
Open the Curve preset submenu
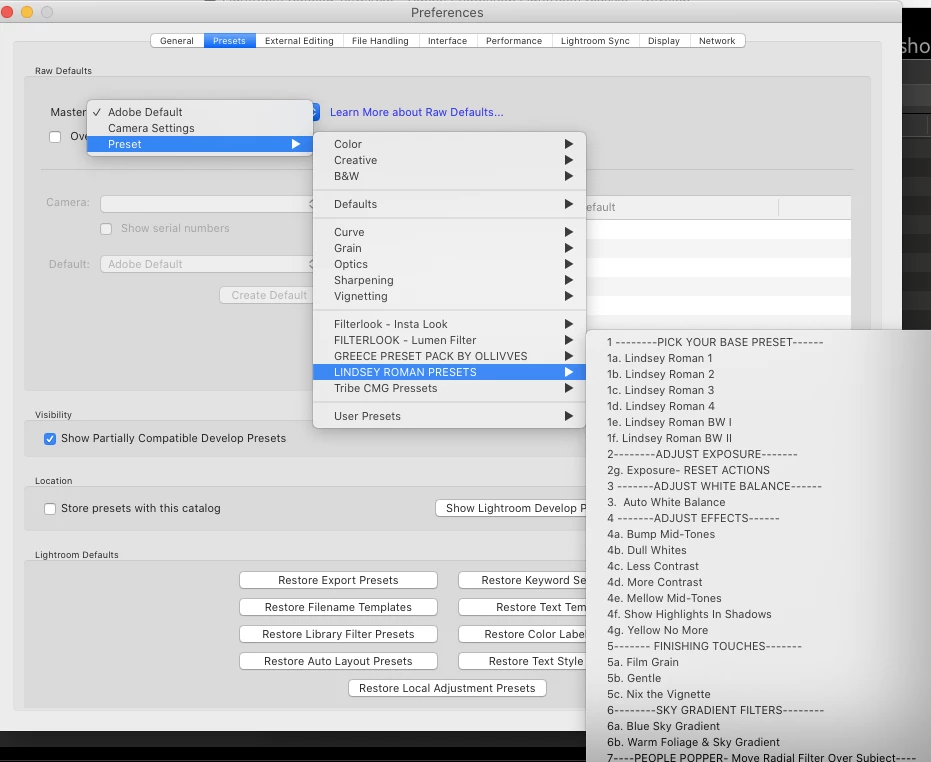pyautogui.click(x=449, y=232)
